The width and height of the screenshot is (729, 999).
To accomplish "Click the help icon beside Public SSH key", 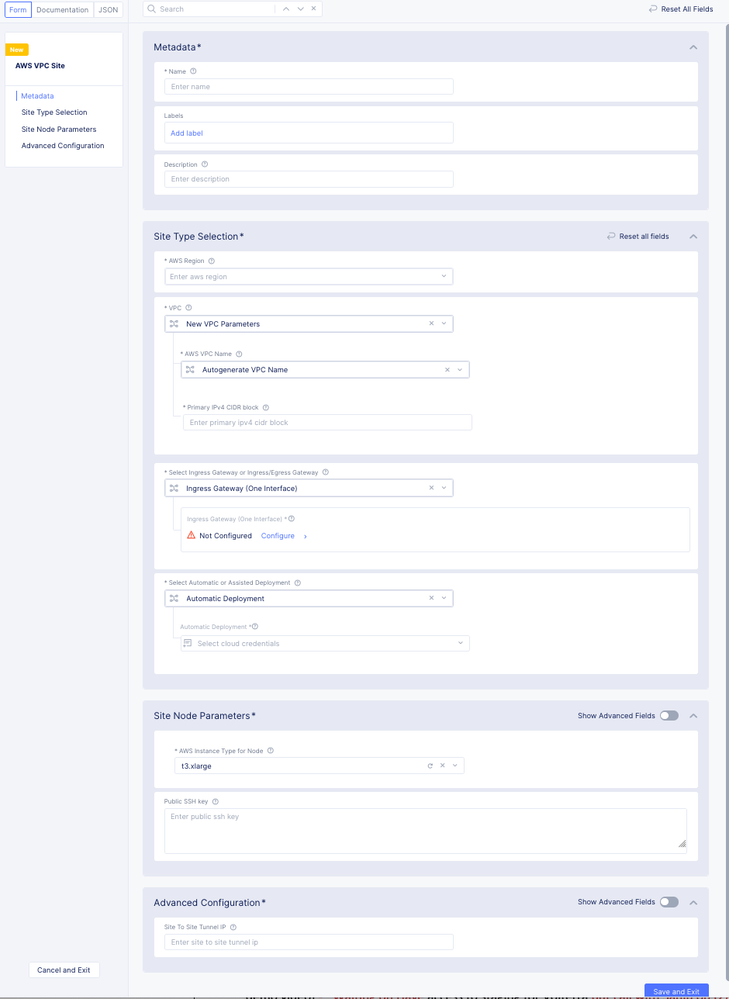I will click(216, 801).
